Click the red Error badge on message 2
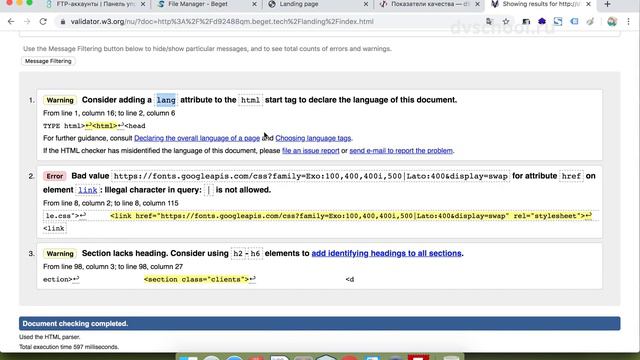The image size is (640, 360). [x=55, y=176]
